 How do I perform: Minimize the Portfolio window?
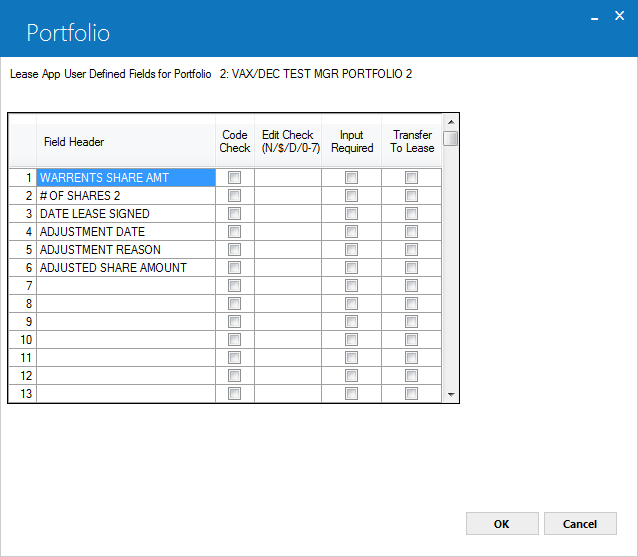point(594,18)
